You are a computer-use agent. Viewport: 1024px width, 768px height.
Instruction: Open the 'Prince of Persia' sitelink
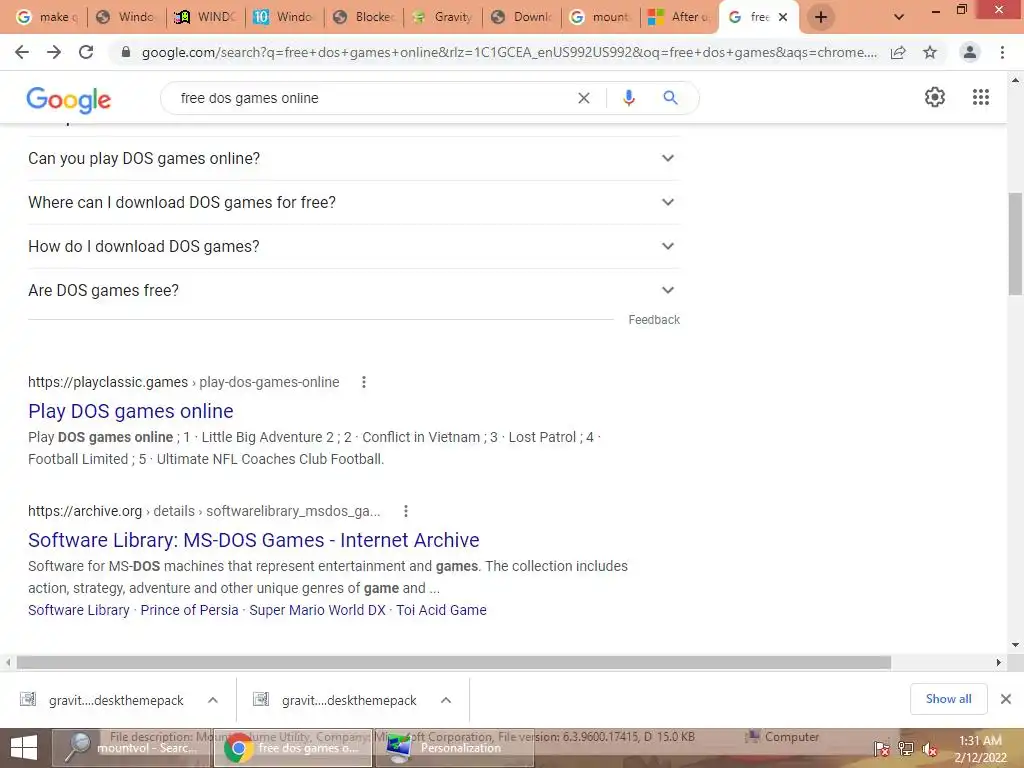click(189, 610)
